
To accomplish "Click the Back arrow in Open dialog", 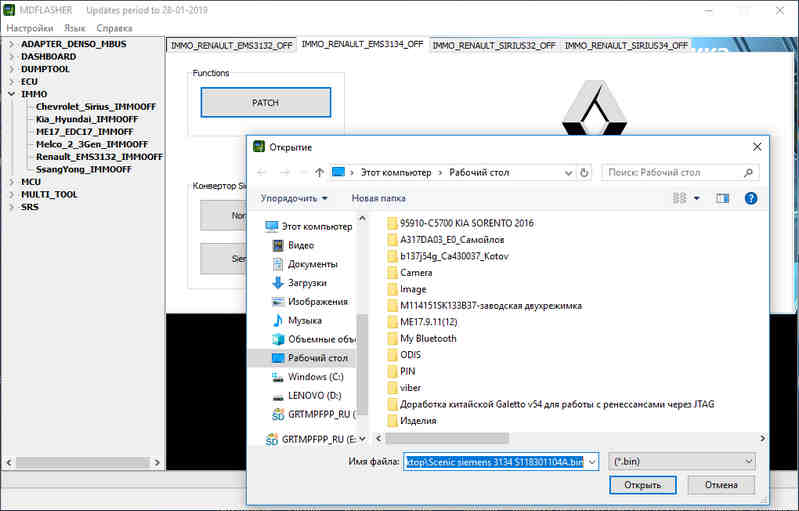I will tap(262, 173).
